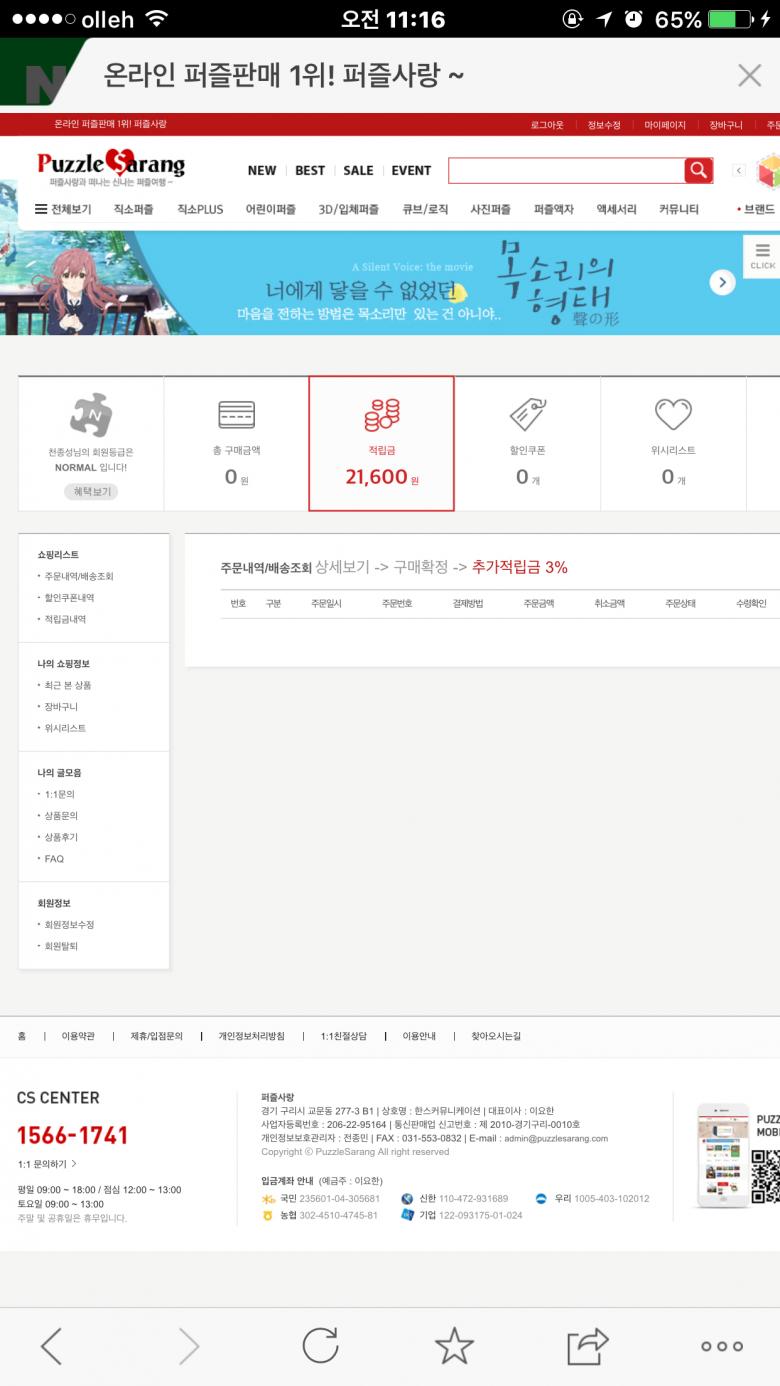Click the search input field
Screen dimensions: 780x1386
tap(565, 170)
